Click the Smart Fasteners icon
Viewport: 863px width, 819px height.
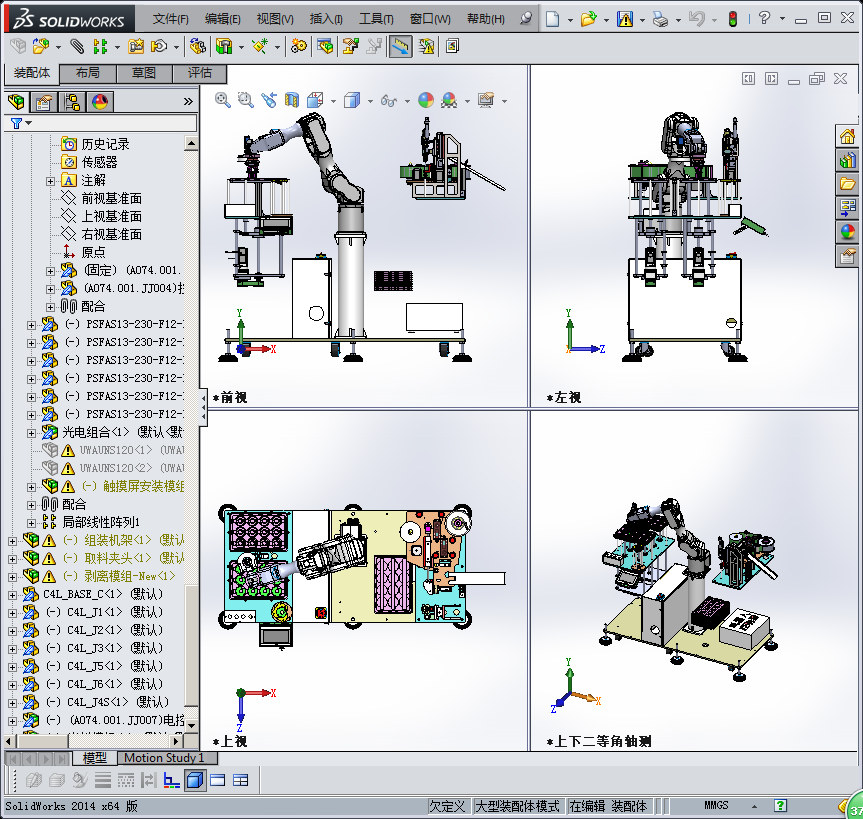tap(135, 46)
